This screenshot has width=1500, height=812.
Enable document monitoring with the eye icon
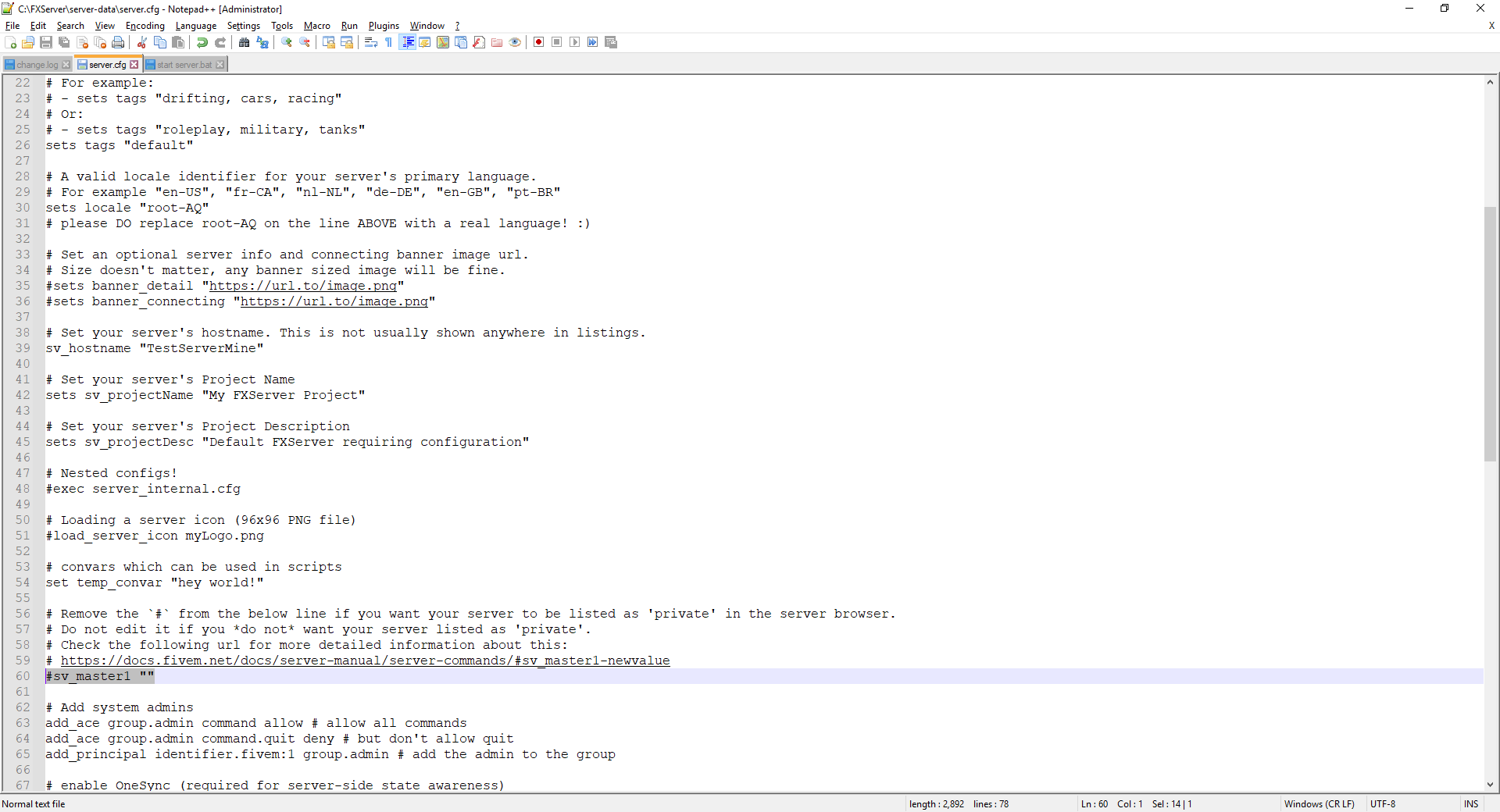click(515, 43)
